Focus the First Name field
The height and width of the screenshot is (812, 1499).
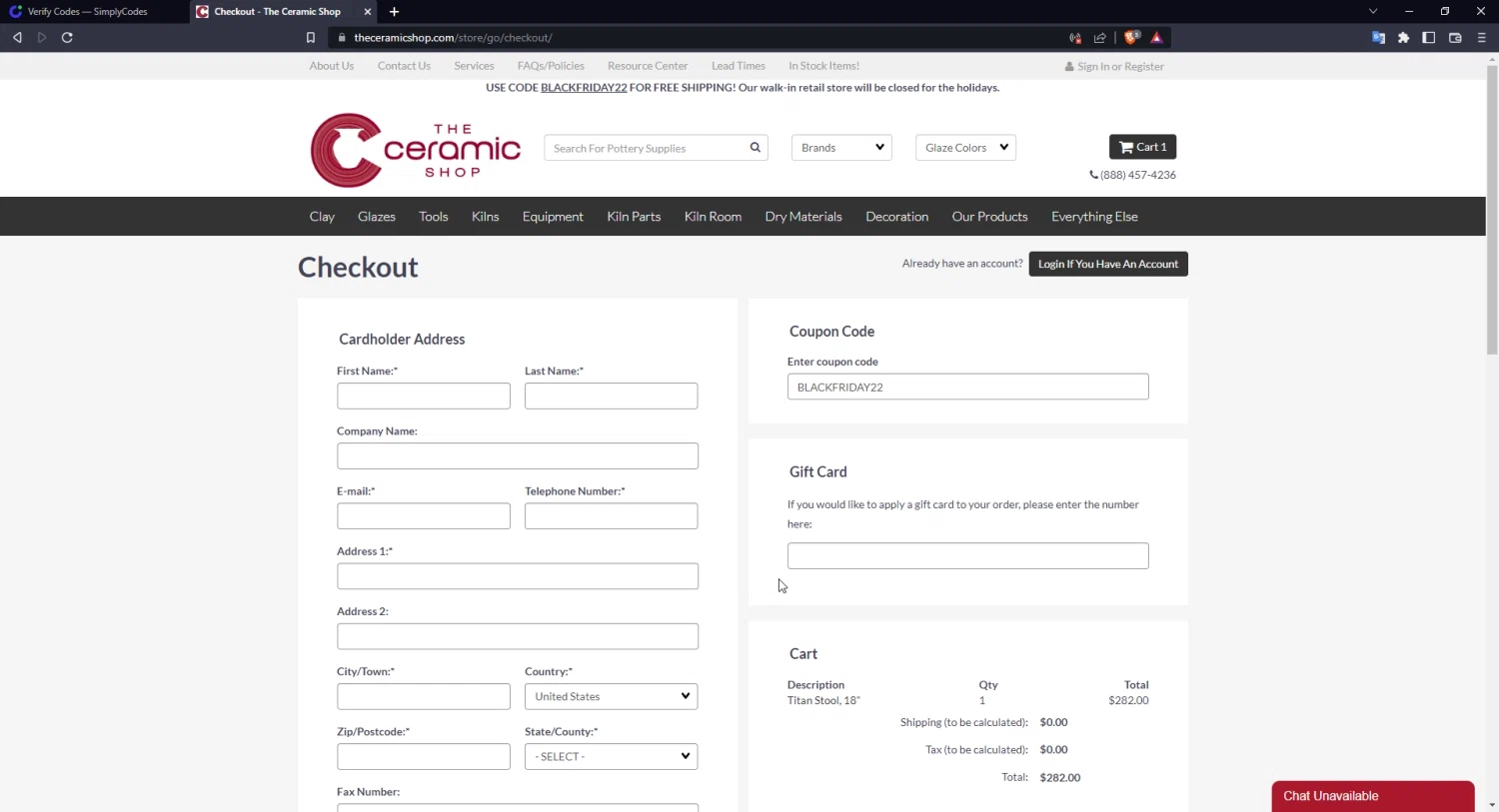pos(424,396)
